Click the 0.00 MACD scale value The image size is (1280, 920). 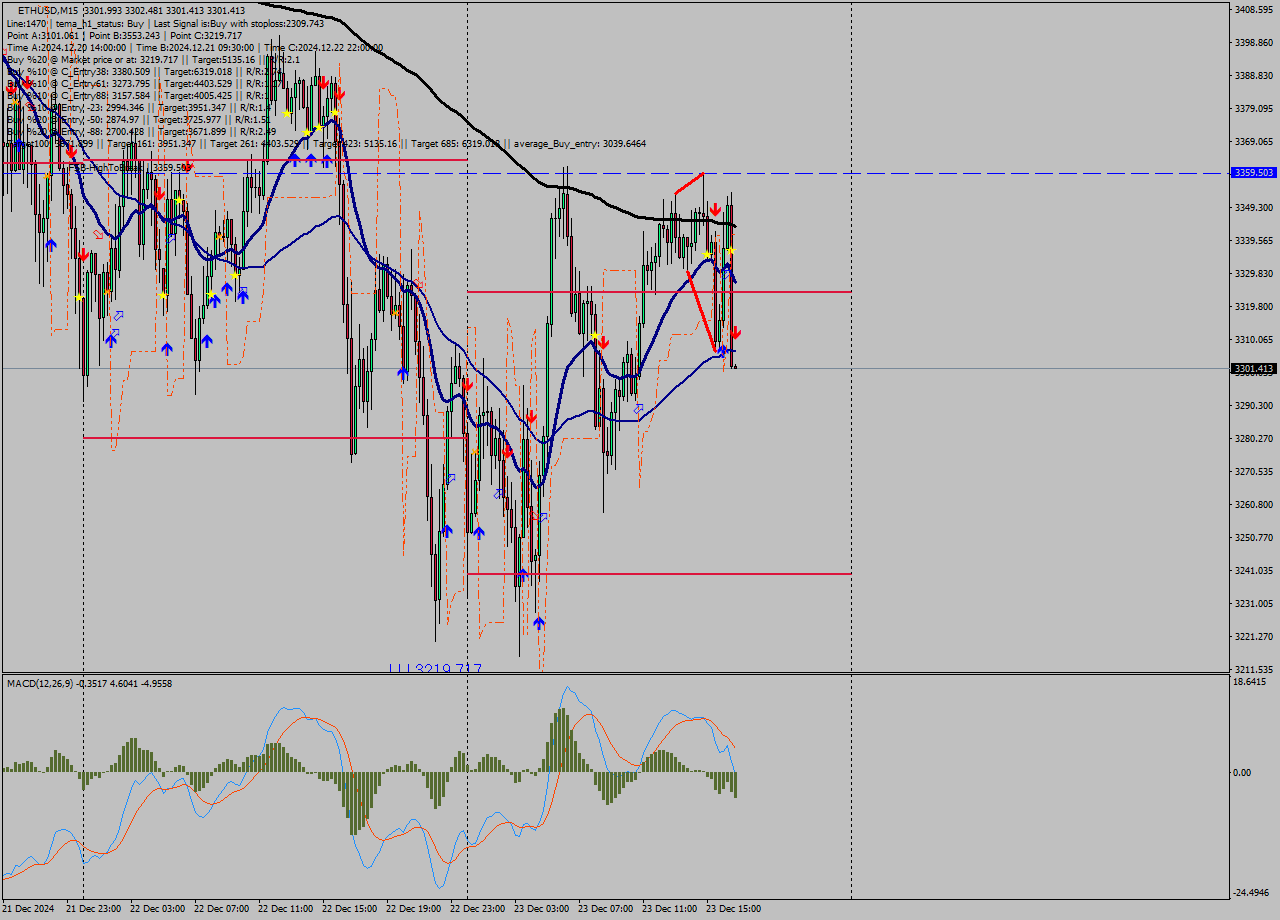[x=1243, y=773]
